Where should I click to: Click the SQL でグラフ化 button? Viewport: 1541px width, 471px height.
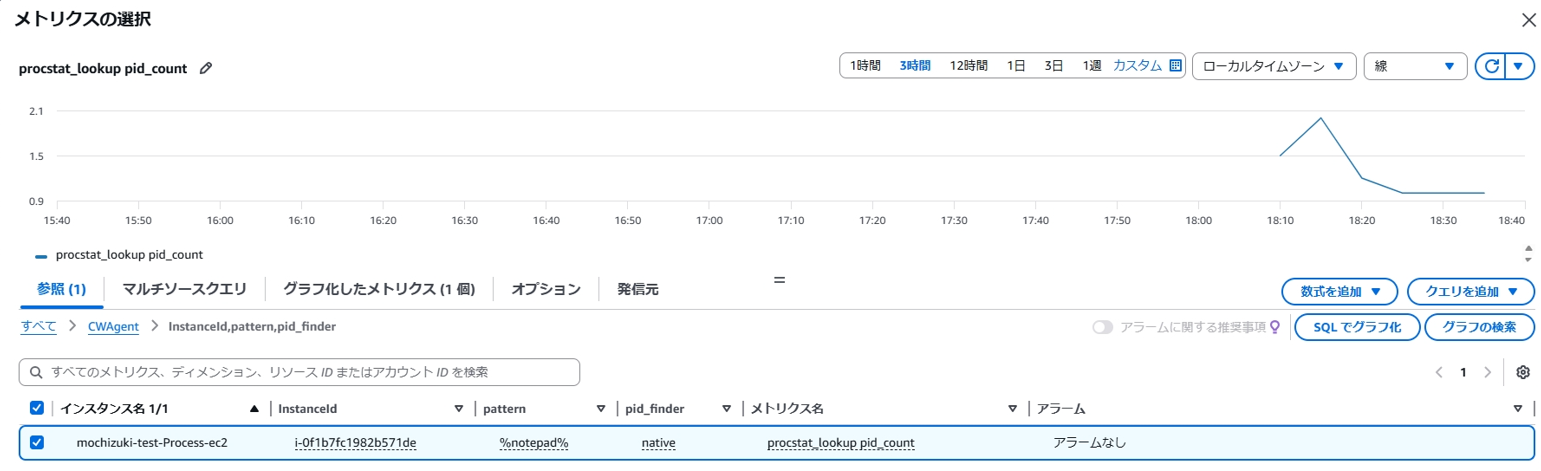(x=1355, y=327)
